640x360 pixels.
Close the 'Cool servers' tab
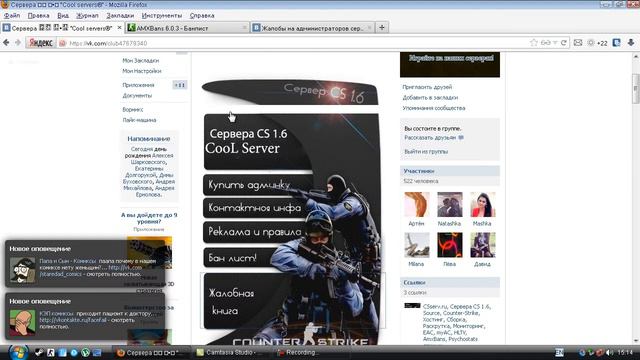click(x=119, y=28)
